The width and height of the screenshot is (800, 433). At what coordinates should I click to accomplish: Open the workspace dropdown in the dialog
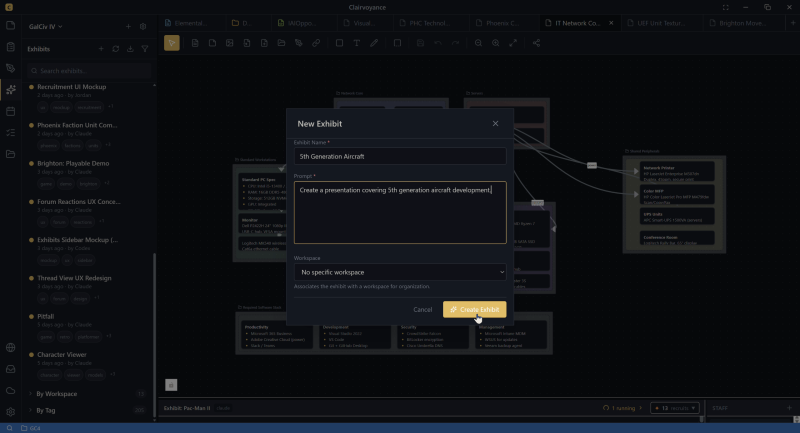coord(400,272)
